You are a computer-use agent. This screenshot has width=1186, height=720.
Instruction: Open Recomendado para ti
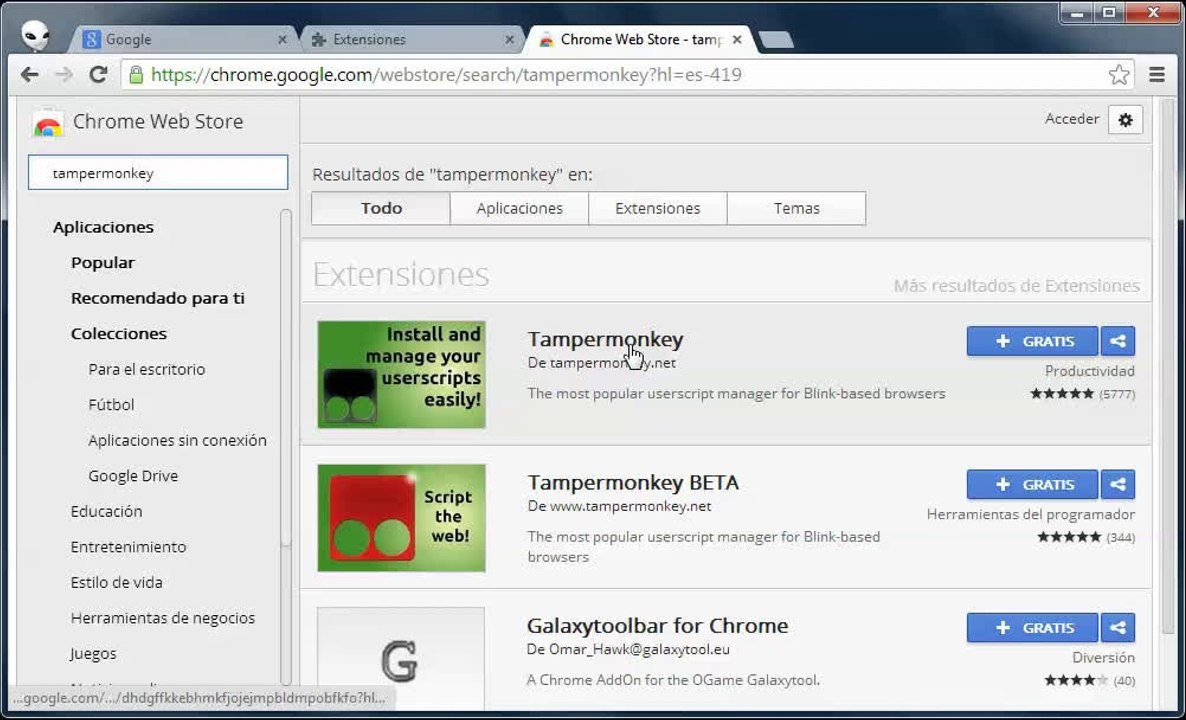click(157, 298)
